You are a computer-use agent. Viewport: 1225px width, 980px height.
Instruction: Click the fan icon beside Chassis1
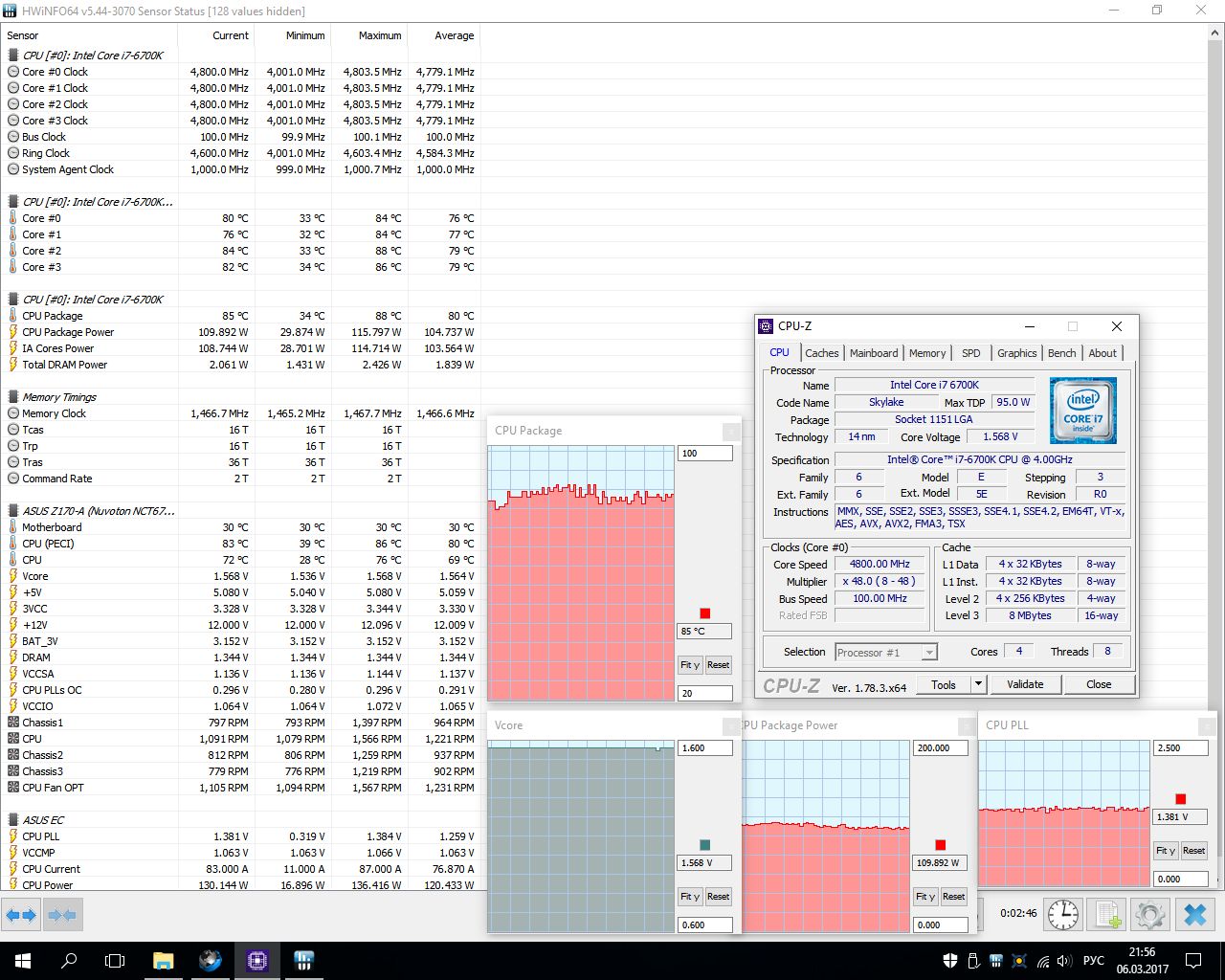point(13,723)
